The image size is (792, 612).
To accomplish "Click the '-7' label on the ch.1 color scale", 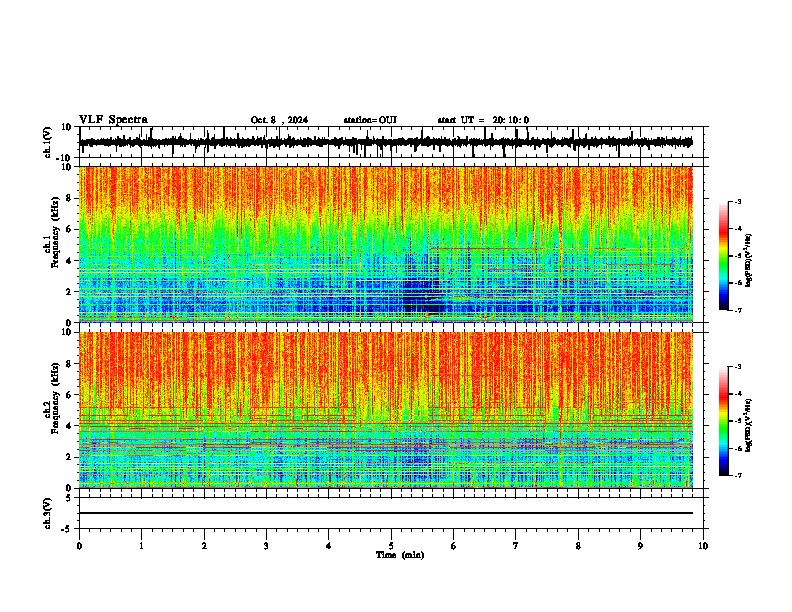I will click(x=737, y=310).
